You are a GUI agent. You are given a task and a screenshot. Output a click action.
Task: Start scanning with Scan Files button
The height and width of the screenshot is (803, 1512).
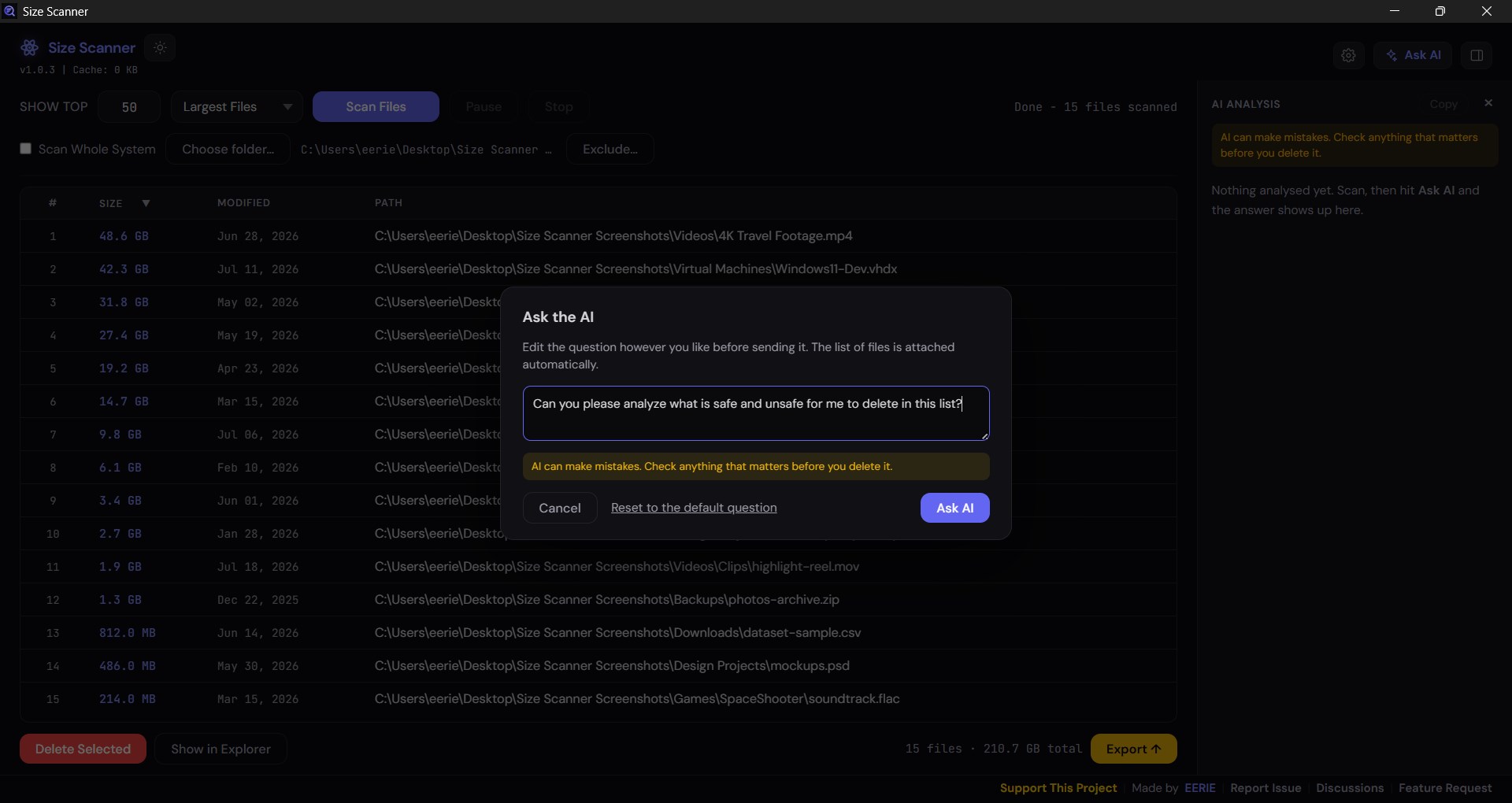point(376,107)
